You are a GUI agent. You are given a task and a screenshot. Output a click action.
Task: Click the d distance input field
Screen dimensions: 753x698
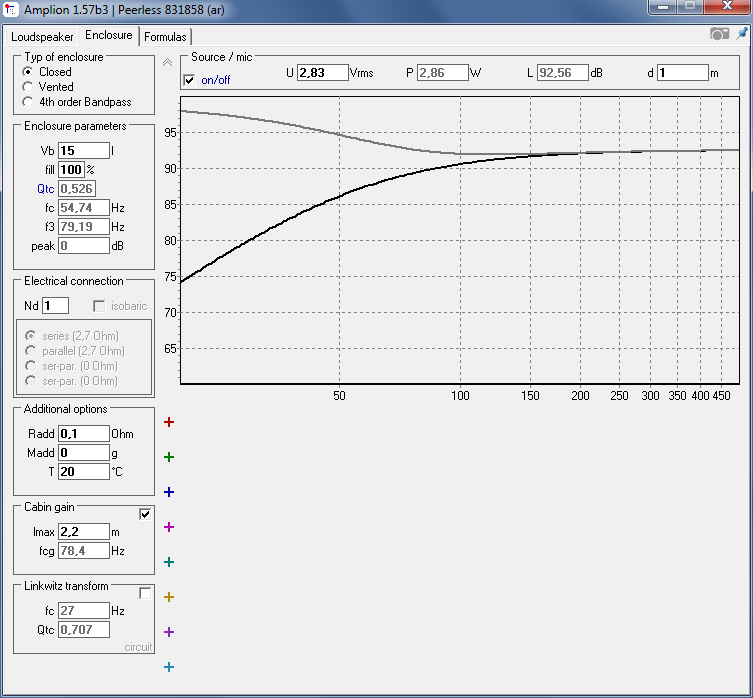click(x=682, y=73)
